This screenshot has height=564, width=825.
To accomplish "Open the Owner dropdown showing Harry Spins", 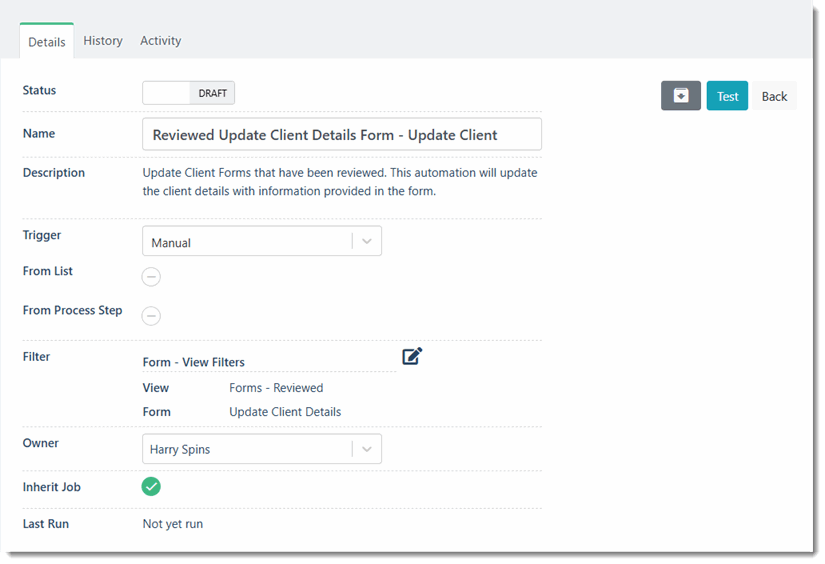I will 262,449.
